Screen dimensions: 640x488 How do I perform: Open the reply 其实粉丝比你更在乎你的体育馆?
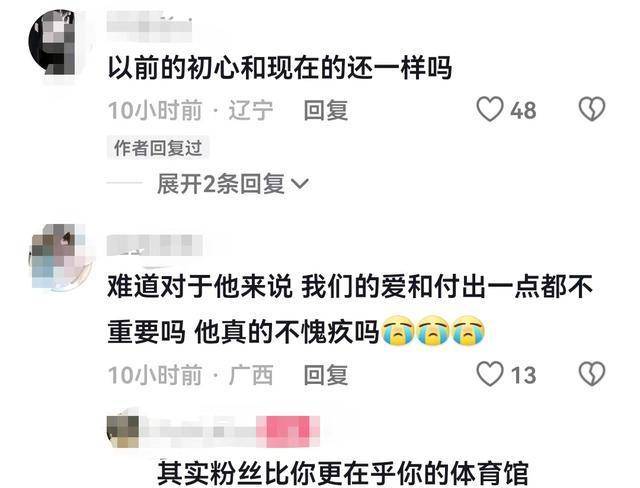pos(343,473)
